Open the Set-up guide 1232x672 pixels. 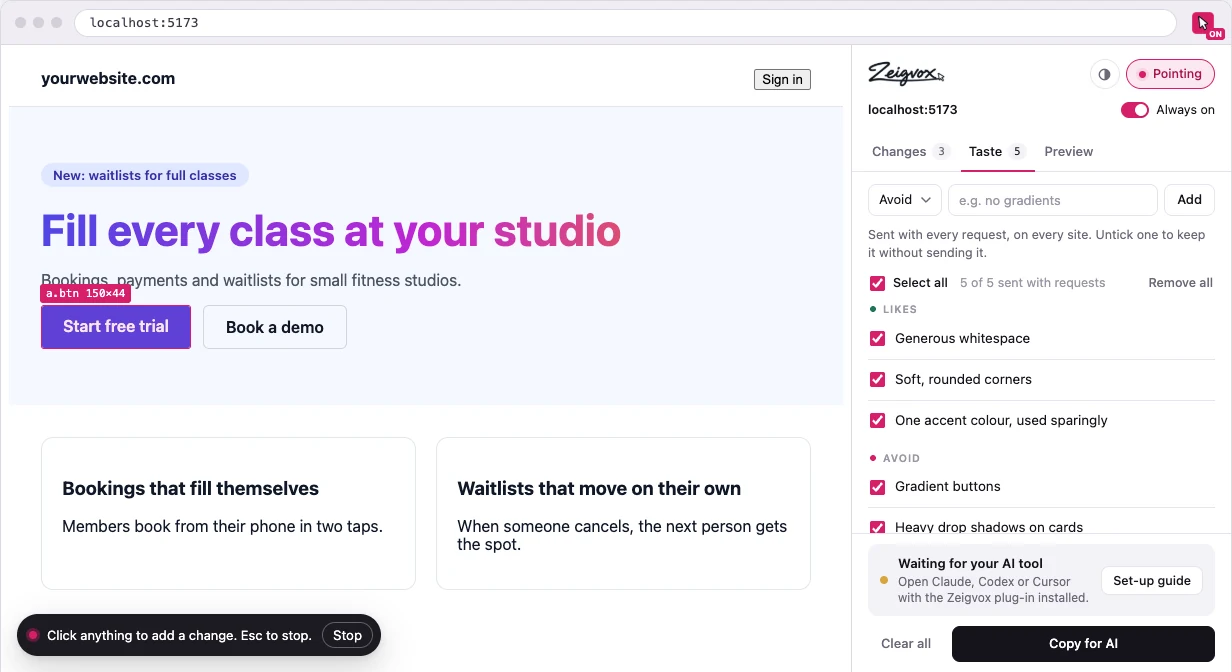(x=1151, y=581)
